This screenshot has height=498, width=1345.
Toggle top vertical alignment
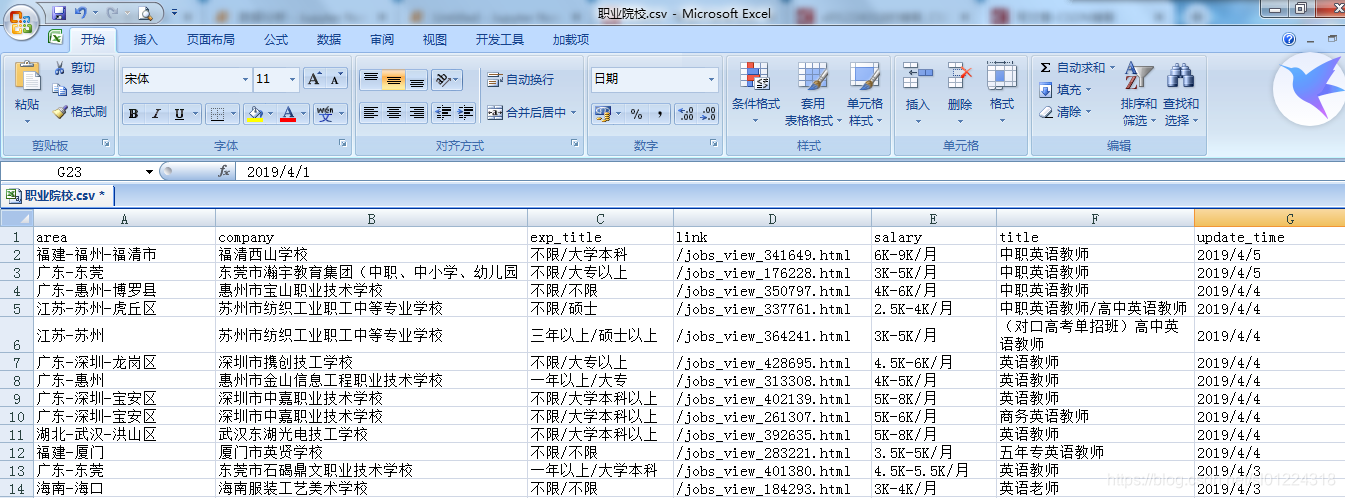(370, 79)
